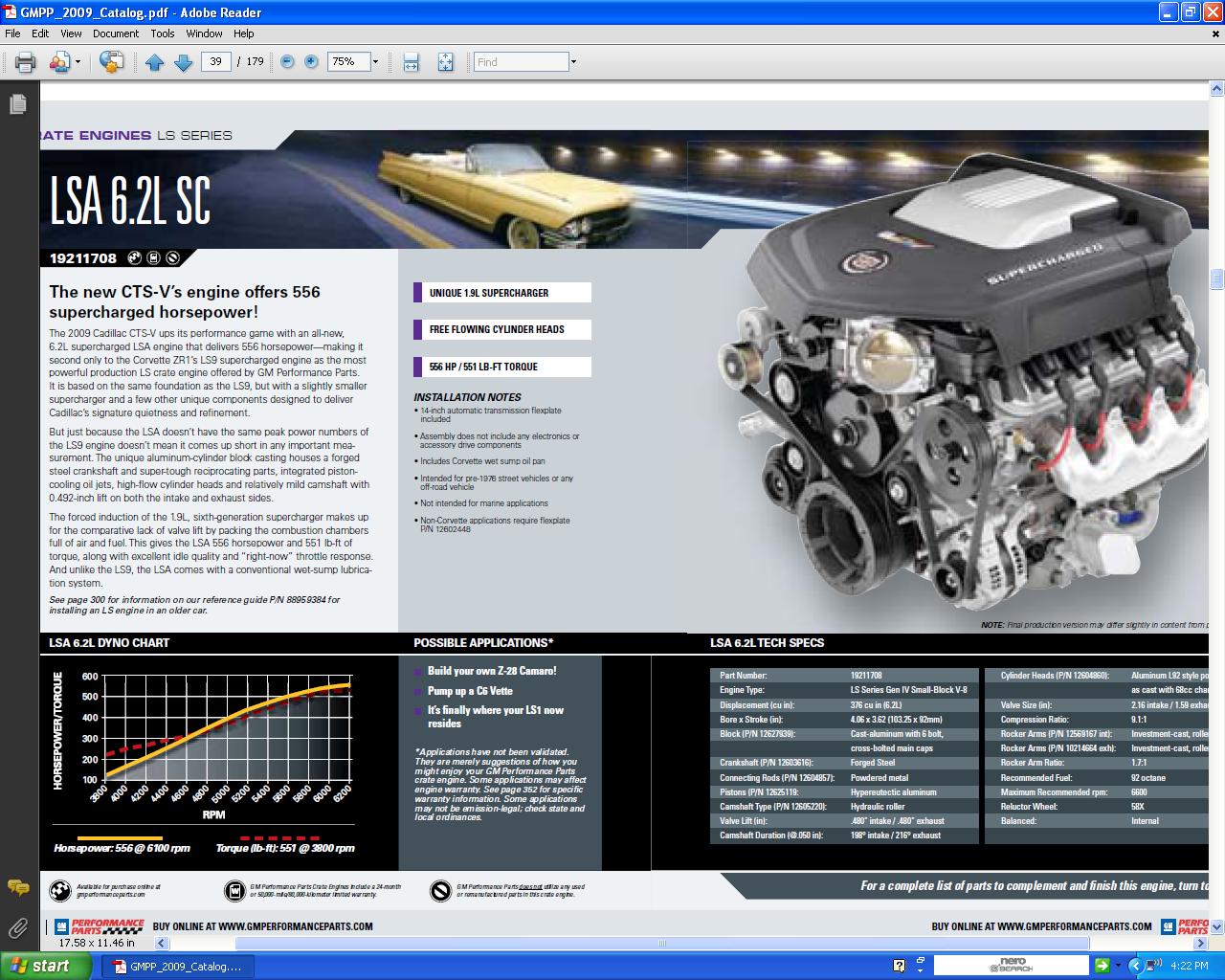This screenshot has width=1225, height=980.
Task: Open the Help menu
Action: (244, 33)
